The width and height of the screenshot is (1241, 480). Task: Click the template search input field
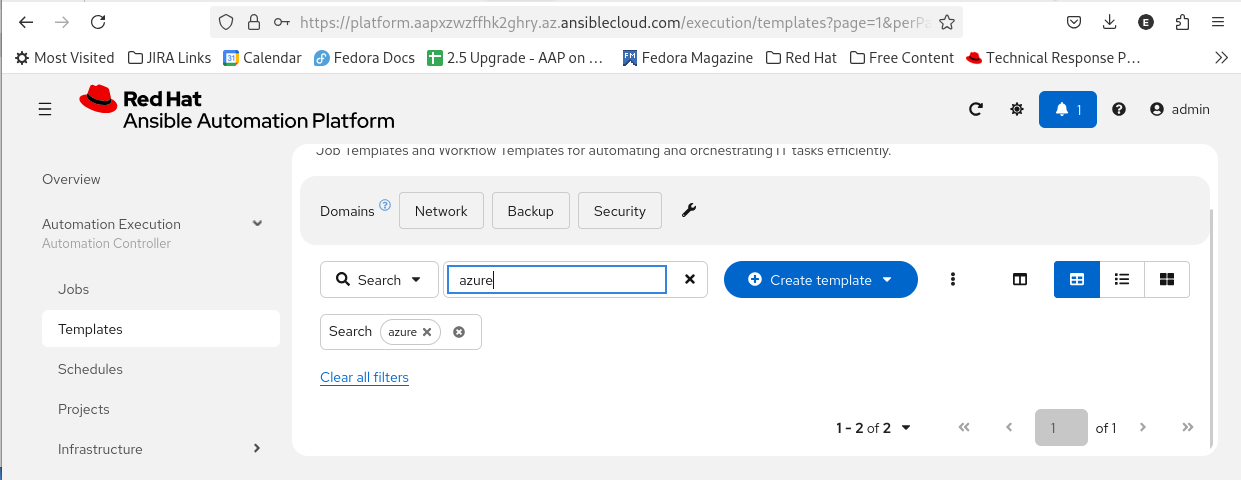(x=556, y=280)
